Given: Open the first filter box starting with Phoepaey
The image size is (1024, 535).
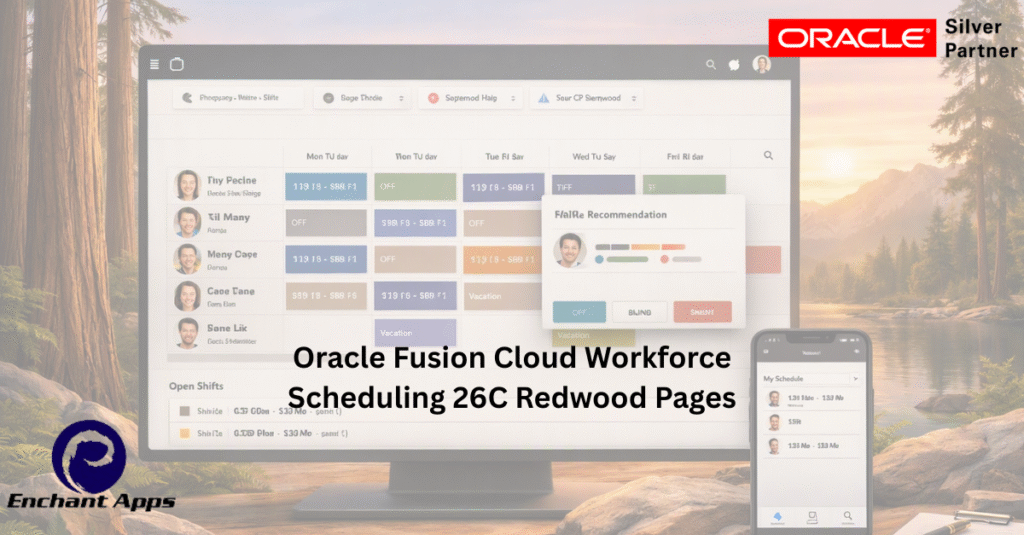Looking at the screenshot, I should click(x=238, y=97).
